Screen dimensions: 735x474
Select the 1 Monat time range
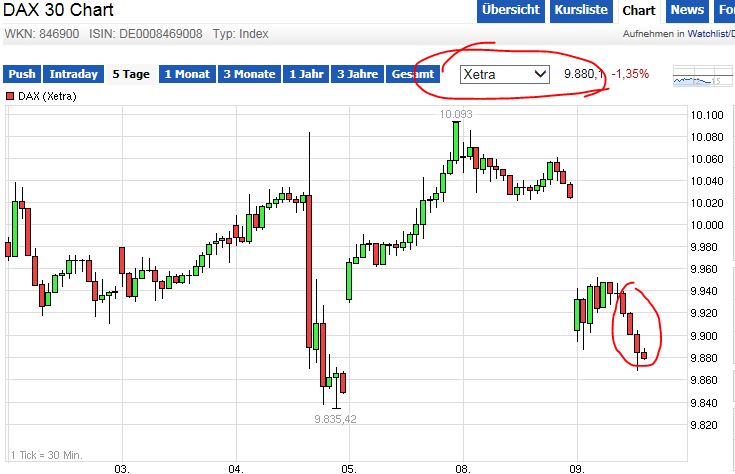coord(187,74)
